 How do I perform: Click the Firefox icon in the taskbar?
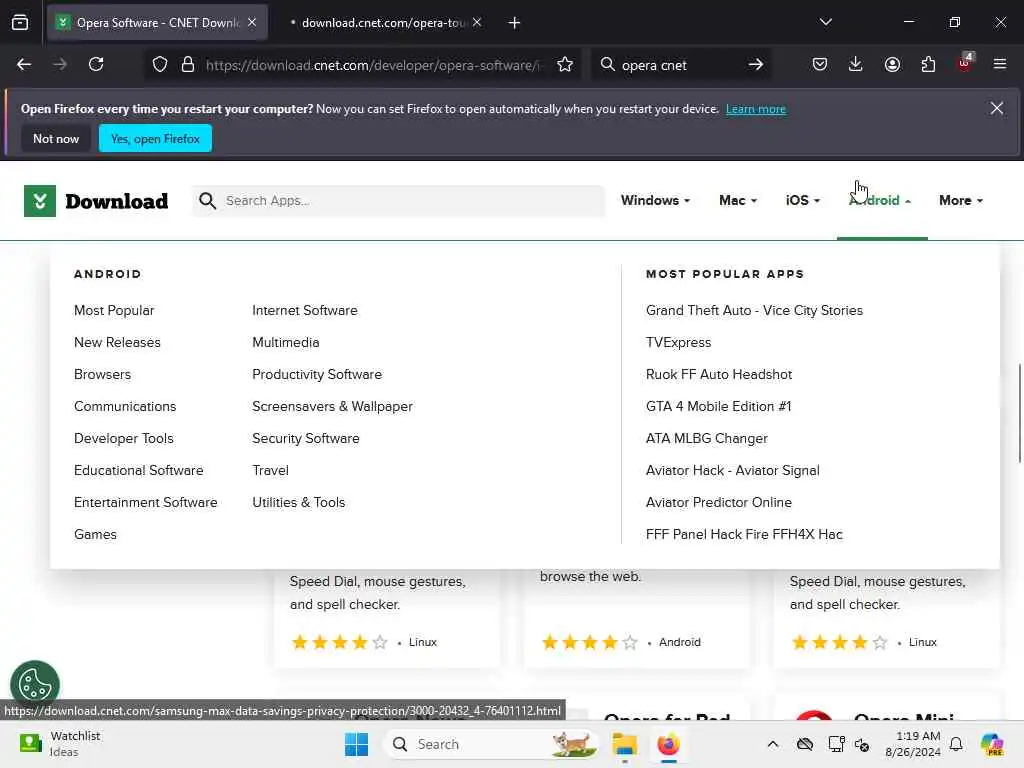click(x=668, y=744)
